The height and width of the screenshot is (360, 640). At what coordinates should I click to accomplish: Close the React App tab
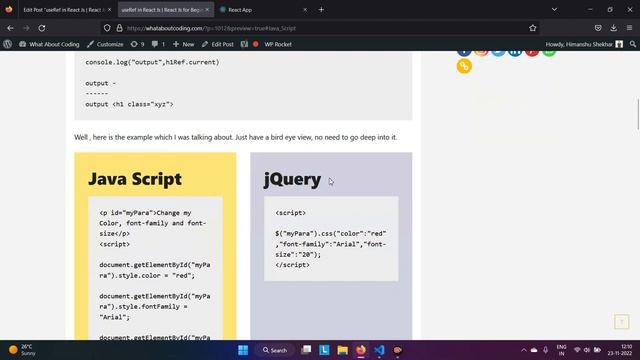305,10
